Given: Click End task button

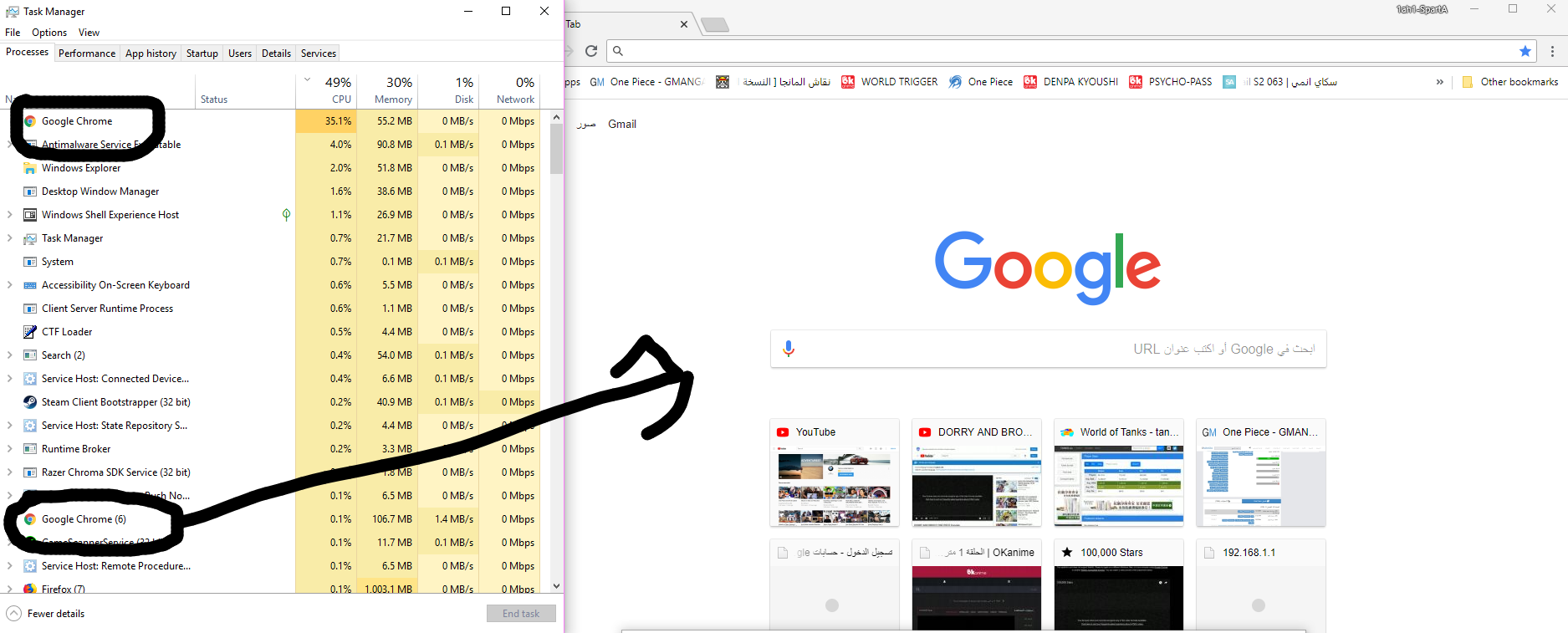Looking at the screenshot, I should [521, 614].
